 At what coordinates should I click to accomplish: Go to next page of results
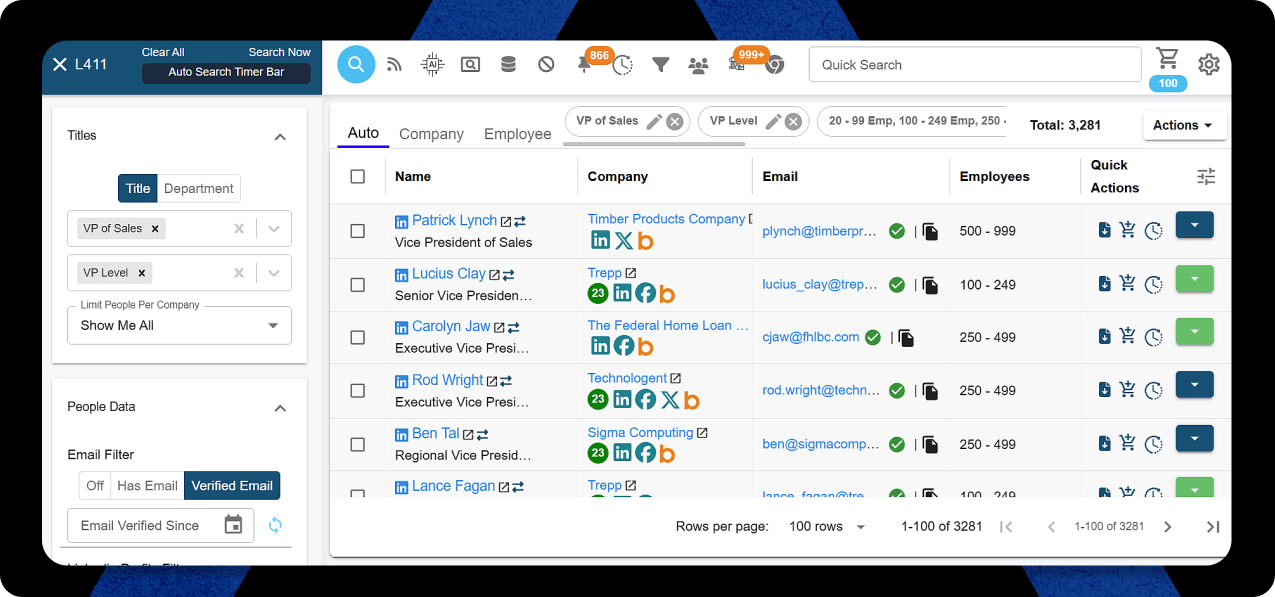pos(1167,527)
